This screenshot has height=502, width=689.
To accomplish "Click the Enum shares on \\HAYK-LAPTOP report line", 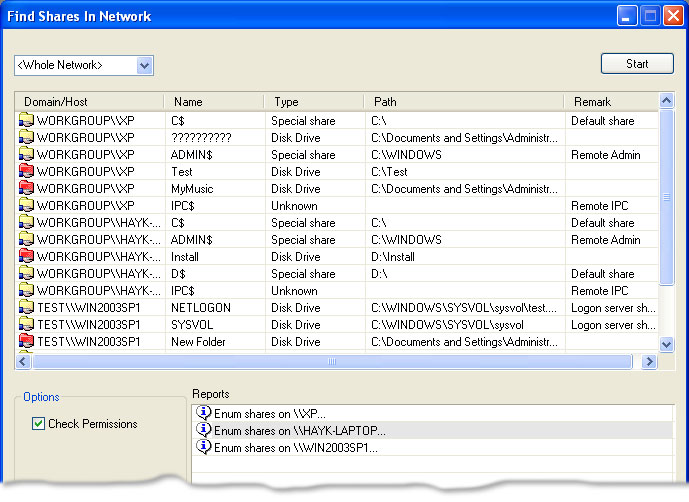I will [300, 431].
